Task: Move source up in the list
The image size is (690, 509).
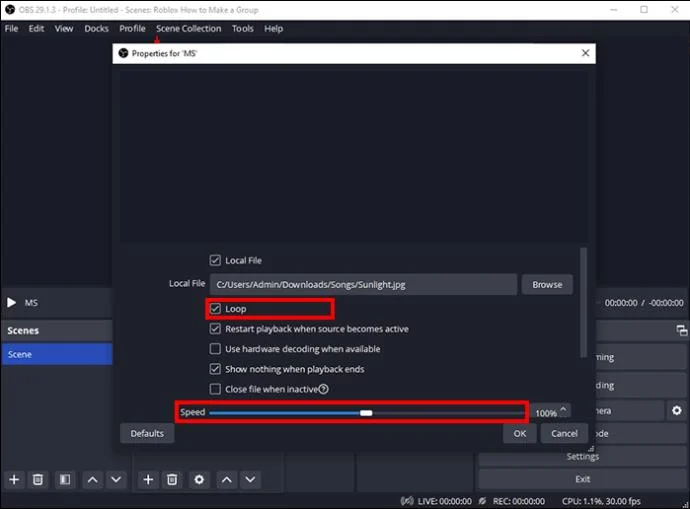Action: click(227, 480)
